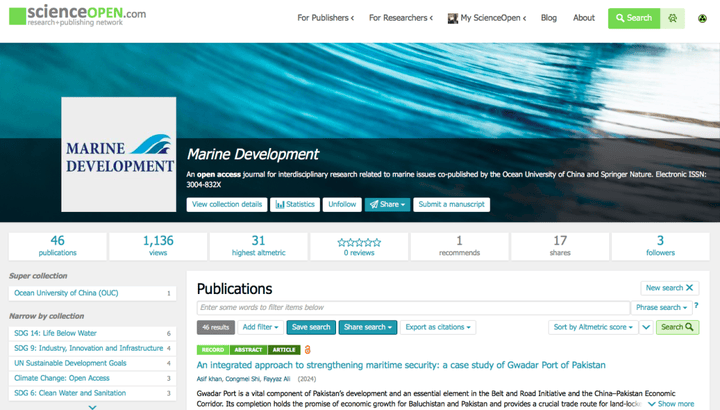Click the ScienceOpen.com logo

(78, 16)
